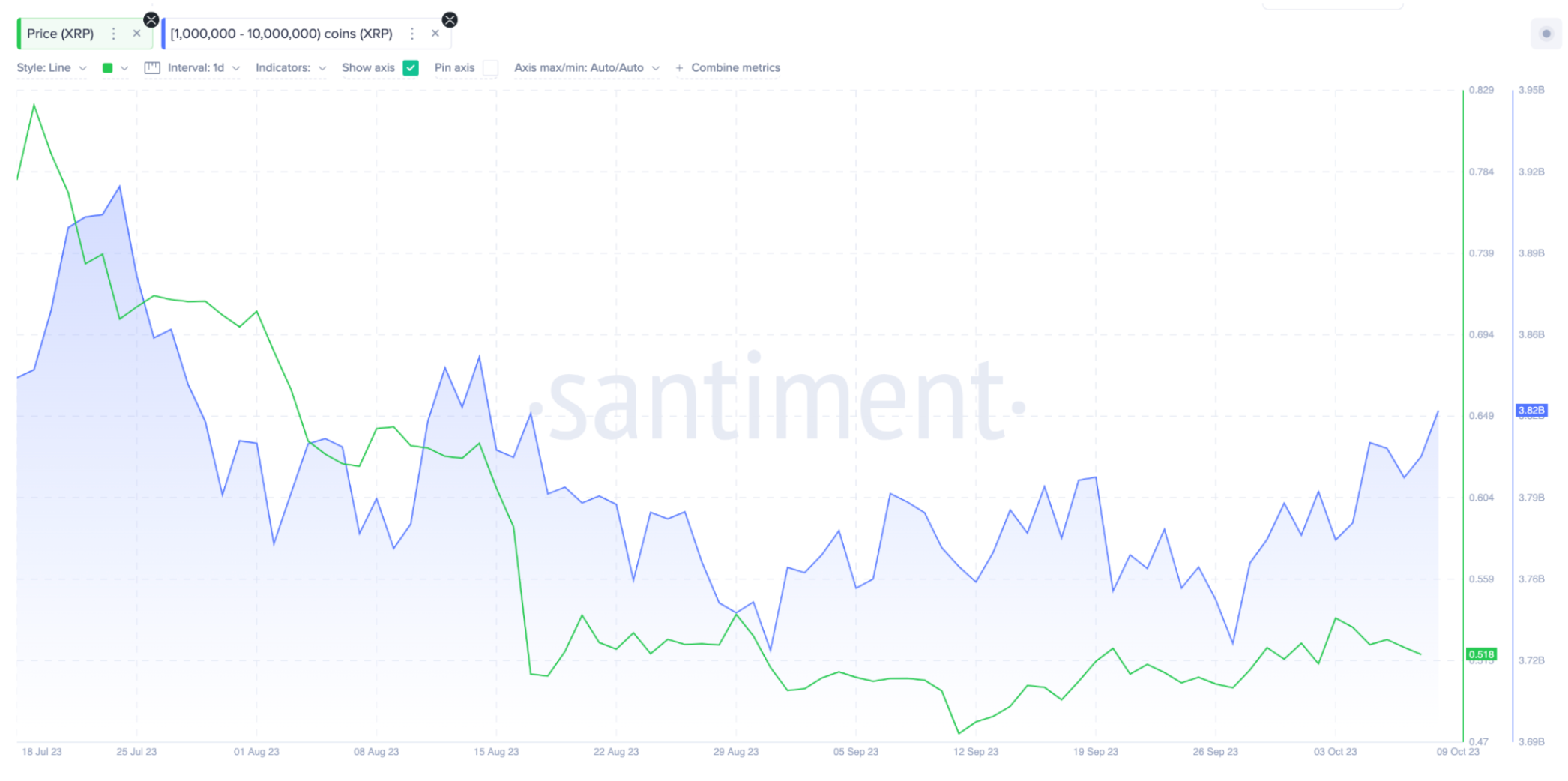Open the Style: Line dropdown

click(x=51, y=68)
